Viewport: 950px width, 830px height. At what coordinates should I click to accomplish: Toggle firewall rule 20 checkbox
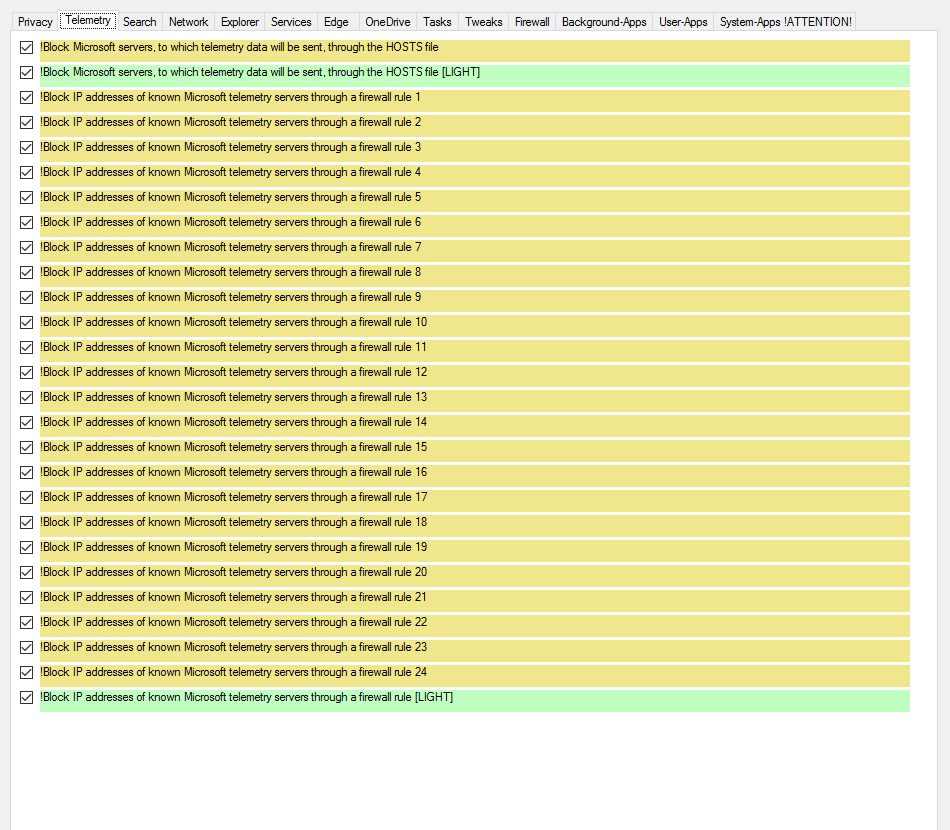tap(26, 573)
